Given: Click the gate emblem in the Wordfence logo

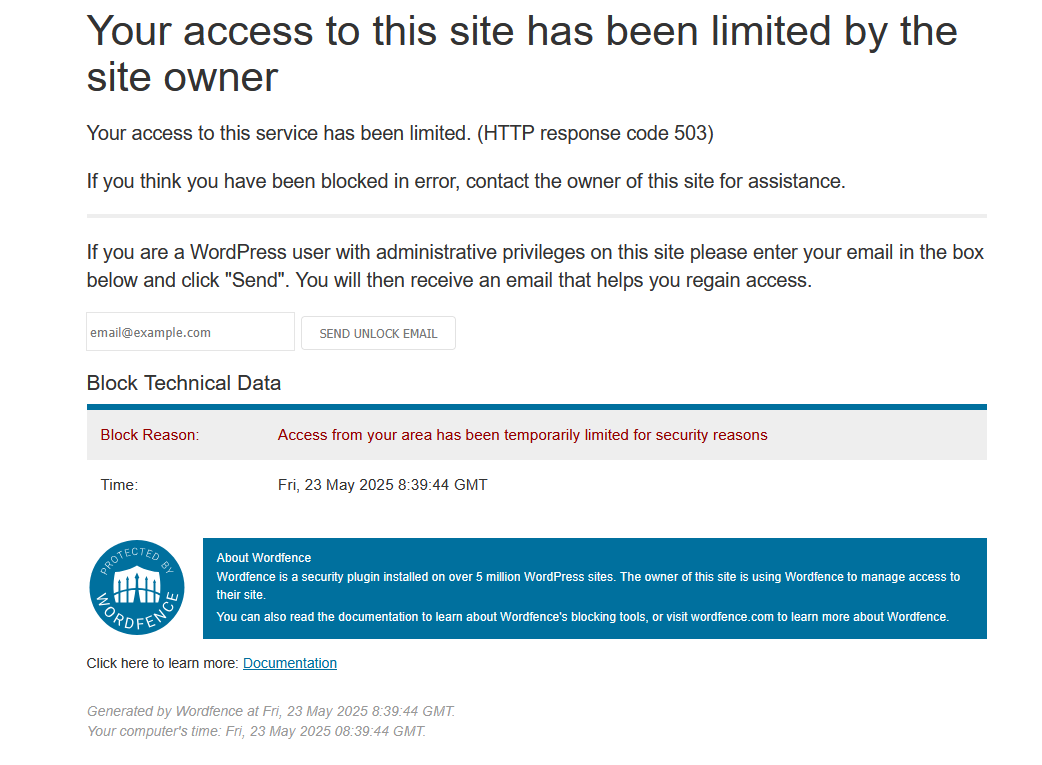Looking at the screenshot, I should pyautogui.click(x=137, y=585).
